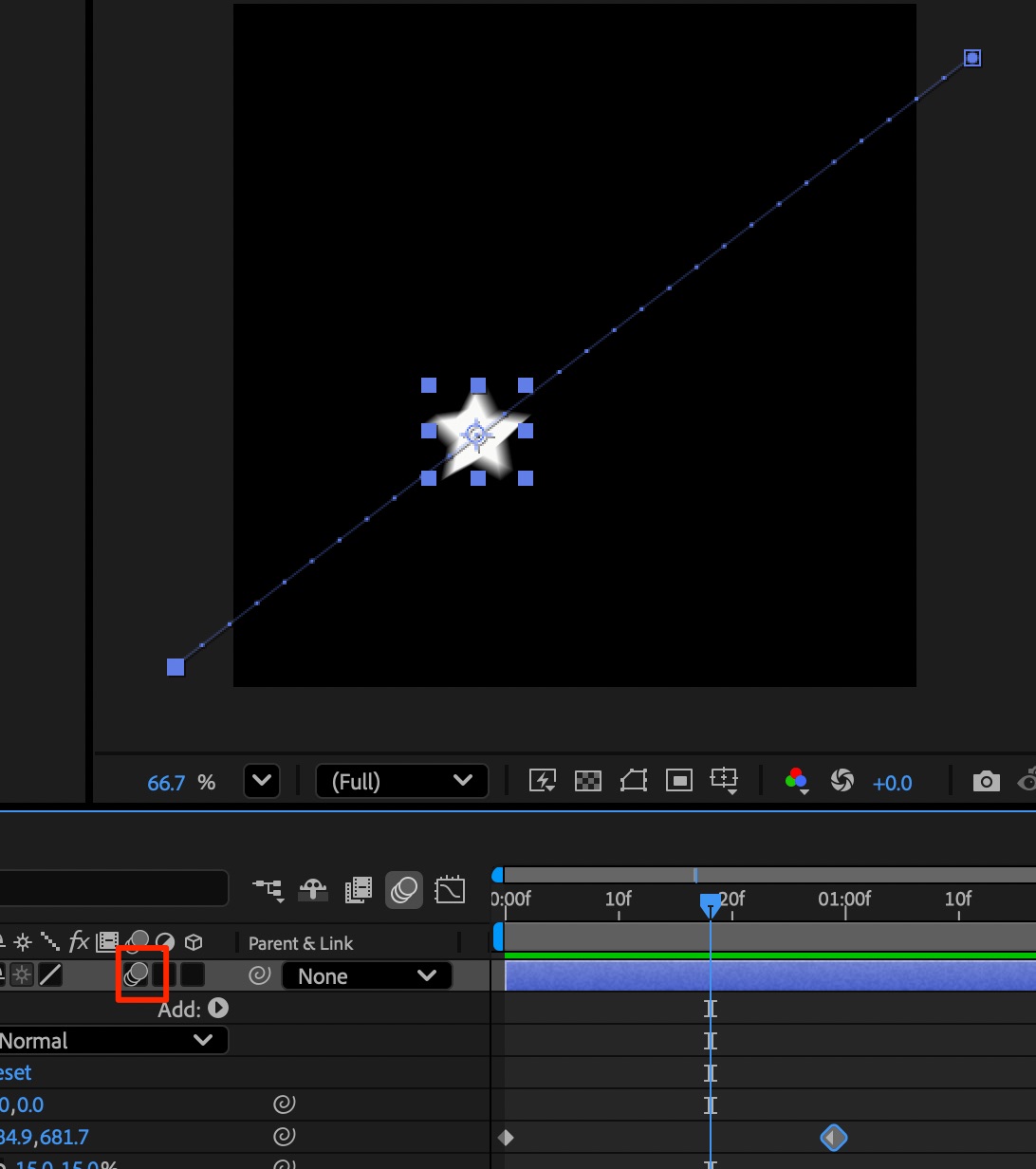The height and width of the screenshot is (1169, 1036).
Task: Click the Composition Mini-Flowchart icon
Action: (x=268, y=890)
